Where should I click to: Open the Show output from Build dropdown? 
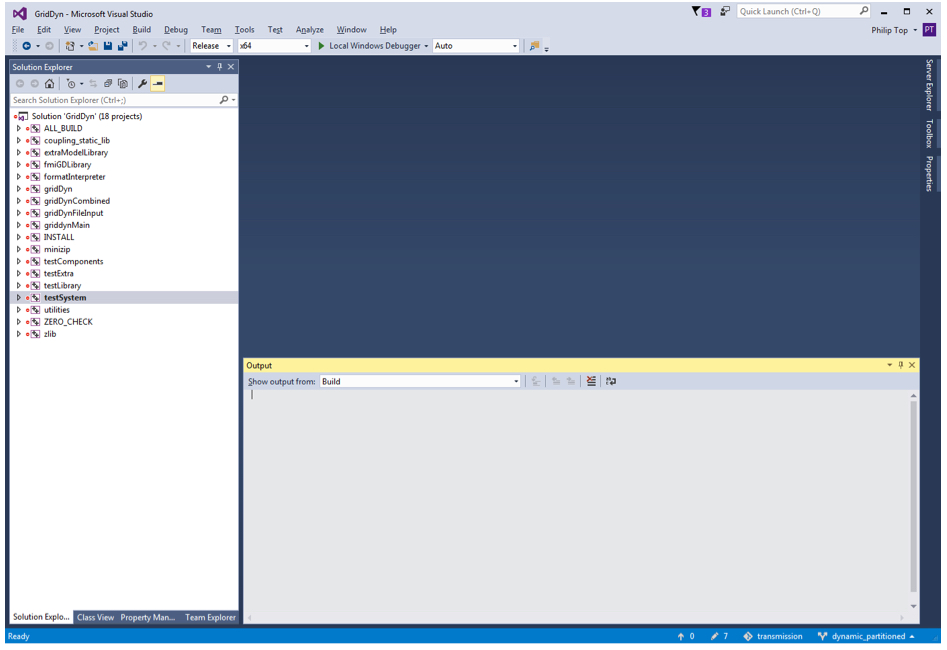click(420, 381)
